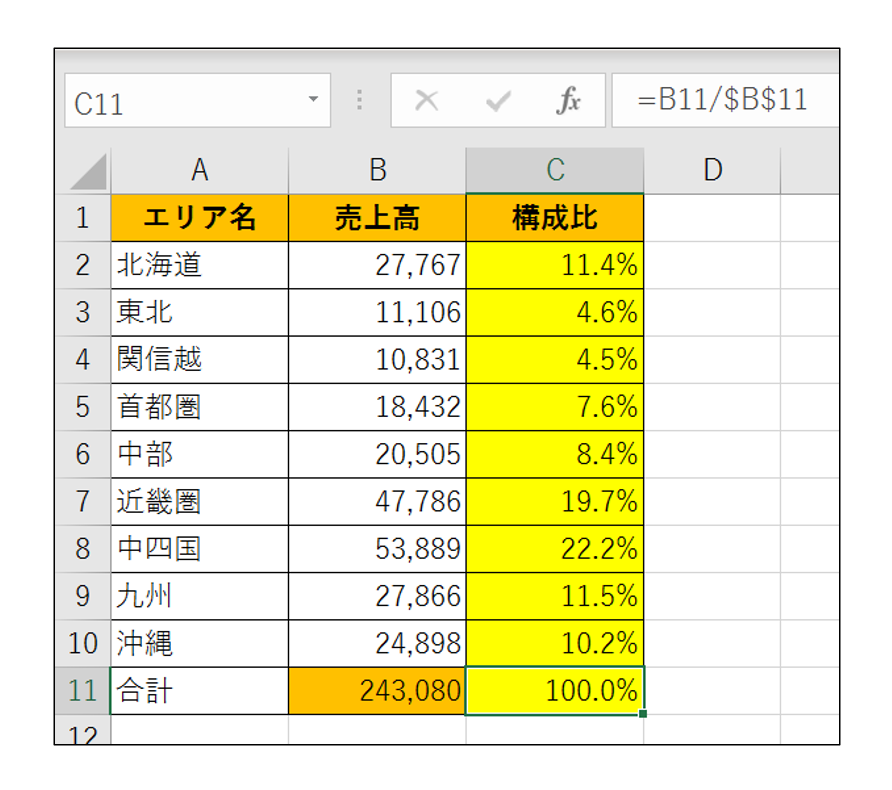Click the Enter checkmark icon in formula bar

(x=497, y=101)
